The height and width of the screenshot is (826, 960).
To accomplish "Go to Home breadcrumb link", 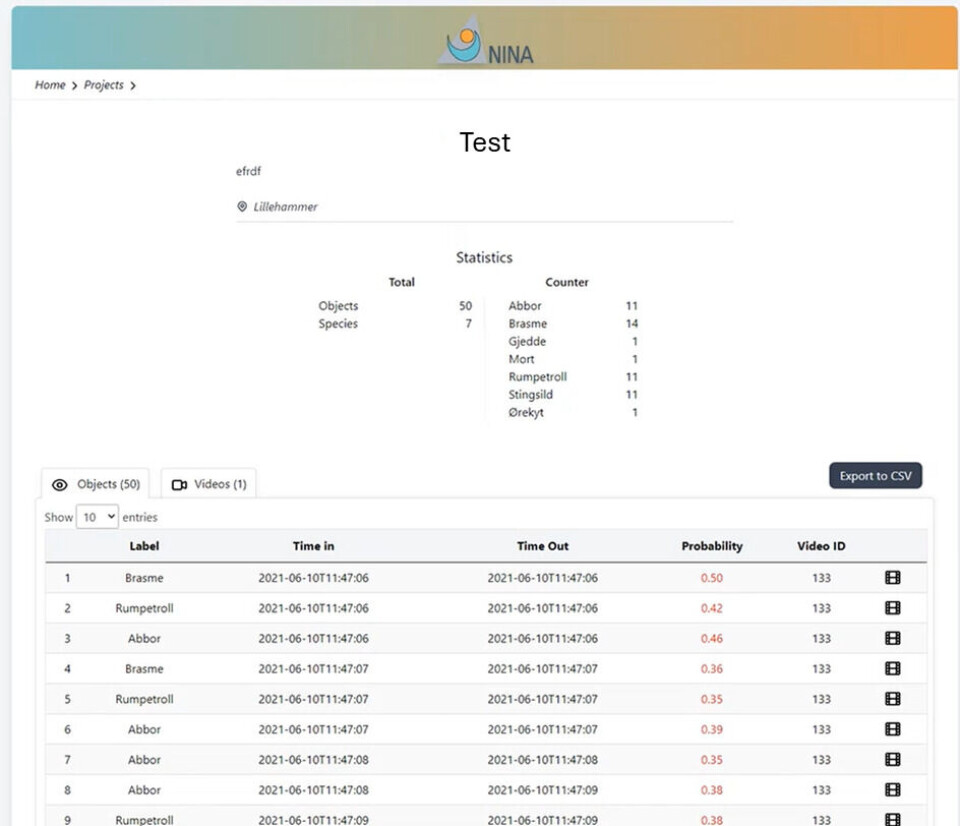I will pyautogui.click(x=50, y=85).
